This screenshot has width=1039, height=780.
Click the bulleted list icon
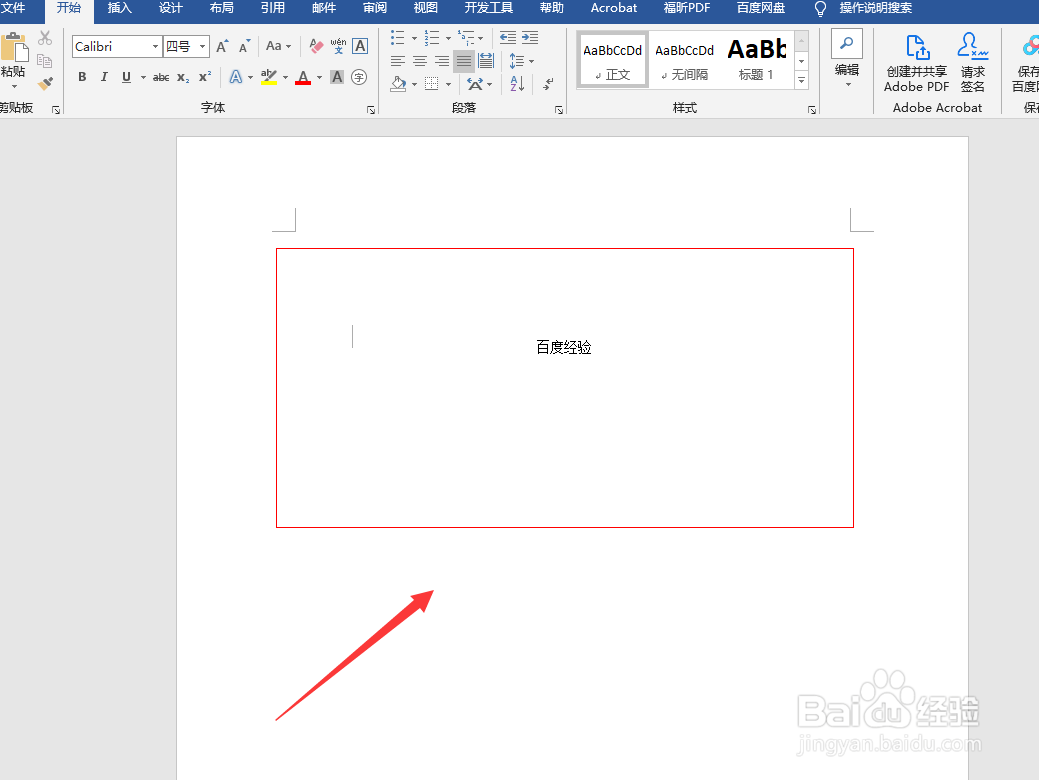coord(398,38)
